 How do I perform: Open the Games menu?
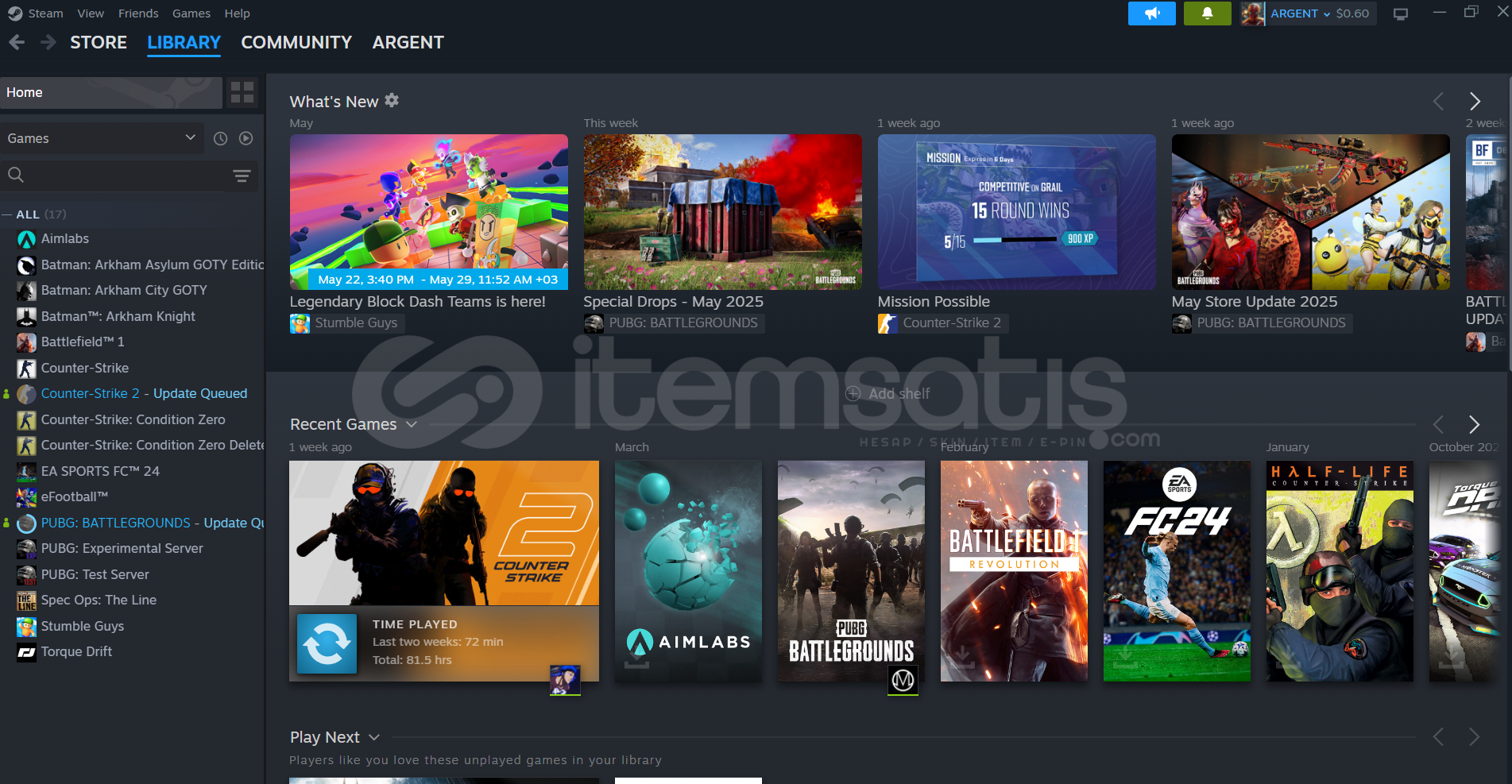(x=191, y=14)
